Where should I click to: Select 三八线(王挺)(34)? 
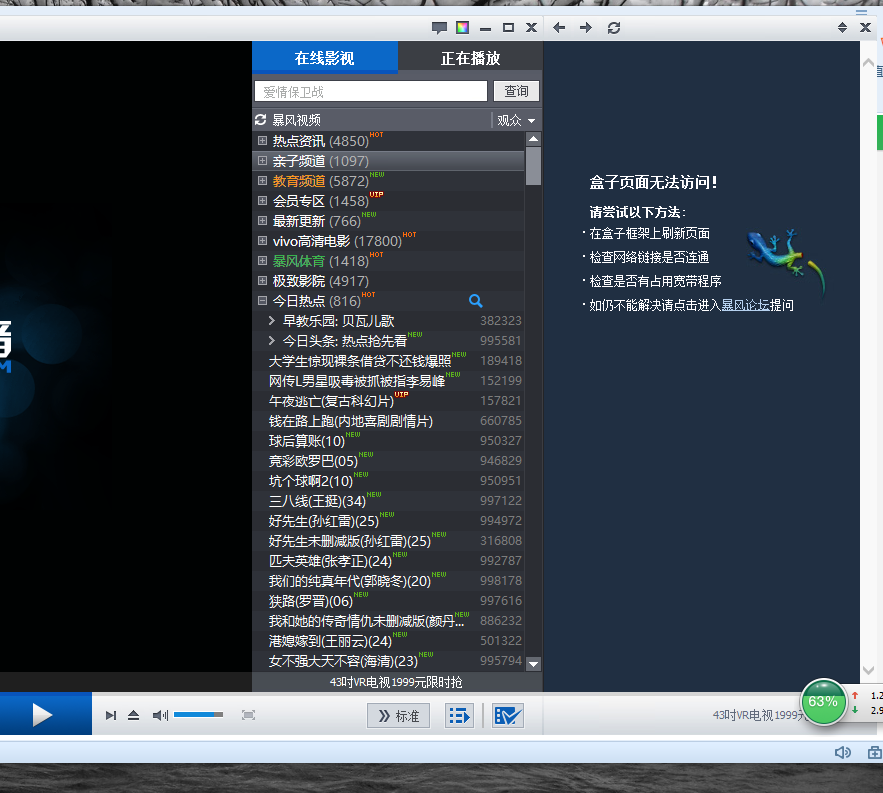pyautogui.click(x=317, y=501)
